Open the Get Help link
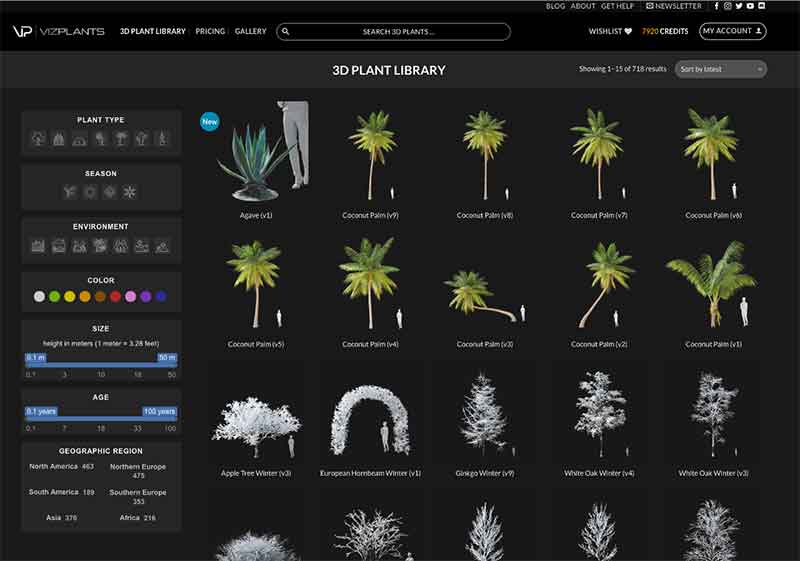This screenshot has width=800, height=561. pos(617,6)
